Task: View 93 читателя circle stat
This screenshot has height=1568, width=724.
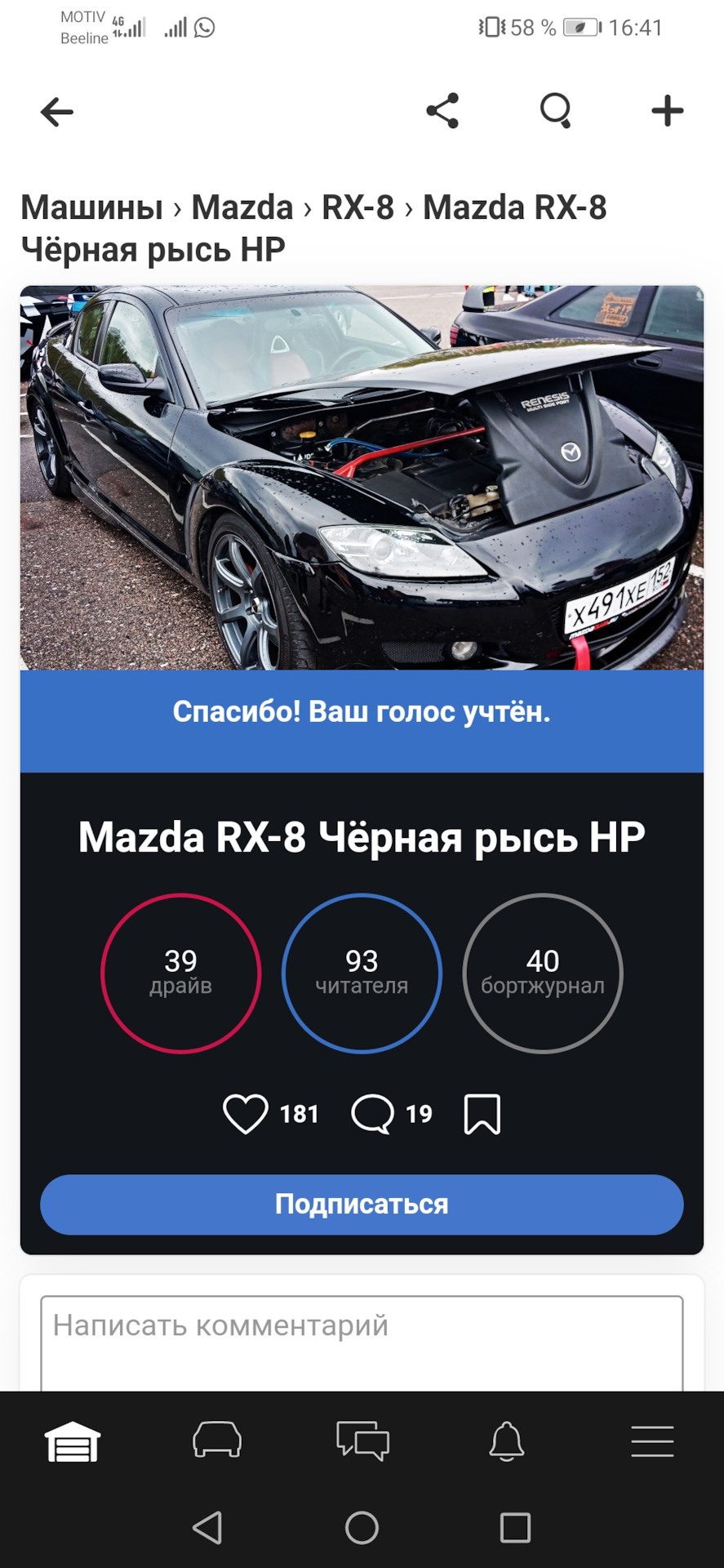Action: click(362, 973)
